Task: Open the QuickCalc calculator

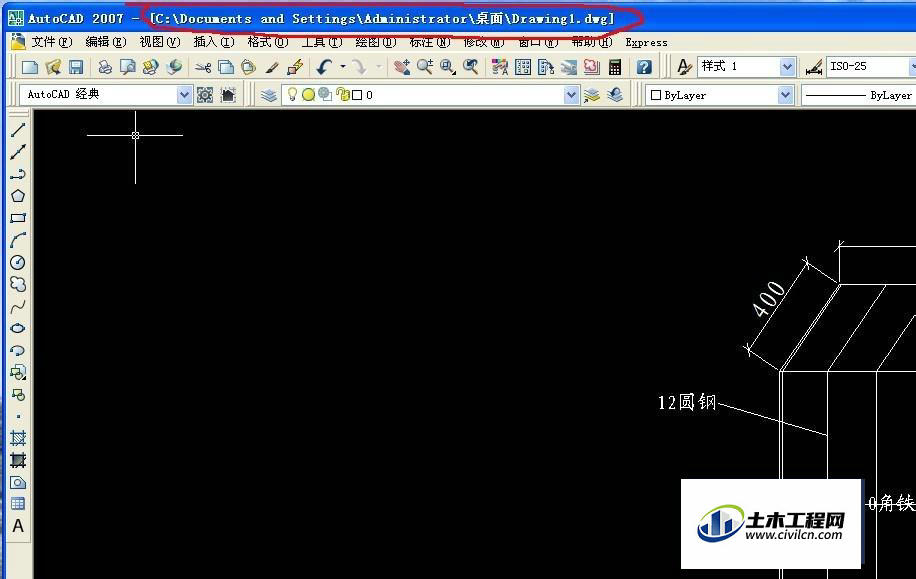Action: 615,67
